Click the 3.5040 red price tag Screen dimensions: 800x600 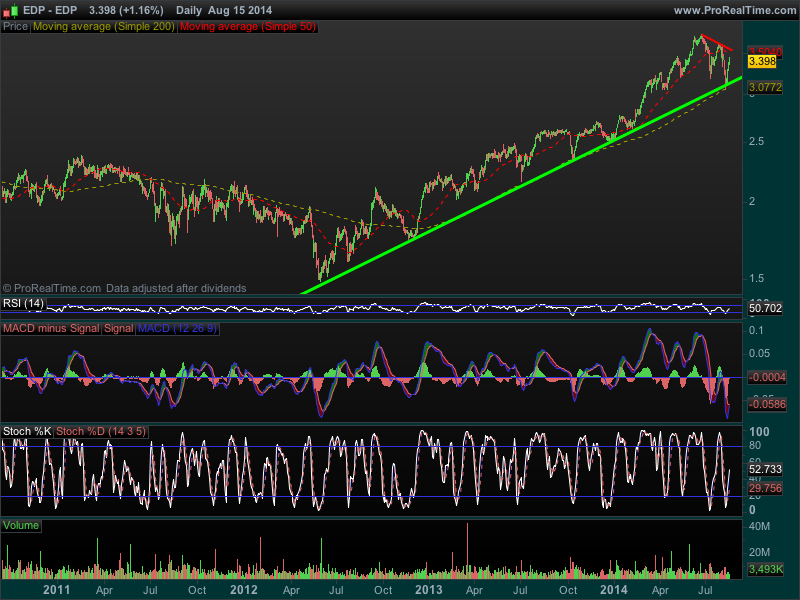pyautogui.click(x=765, y=51)
